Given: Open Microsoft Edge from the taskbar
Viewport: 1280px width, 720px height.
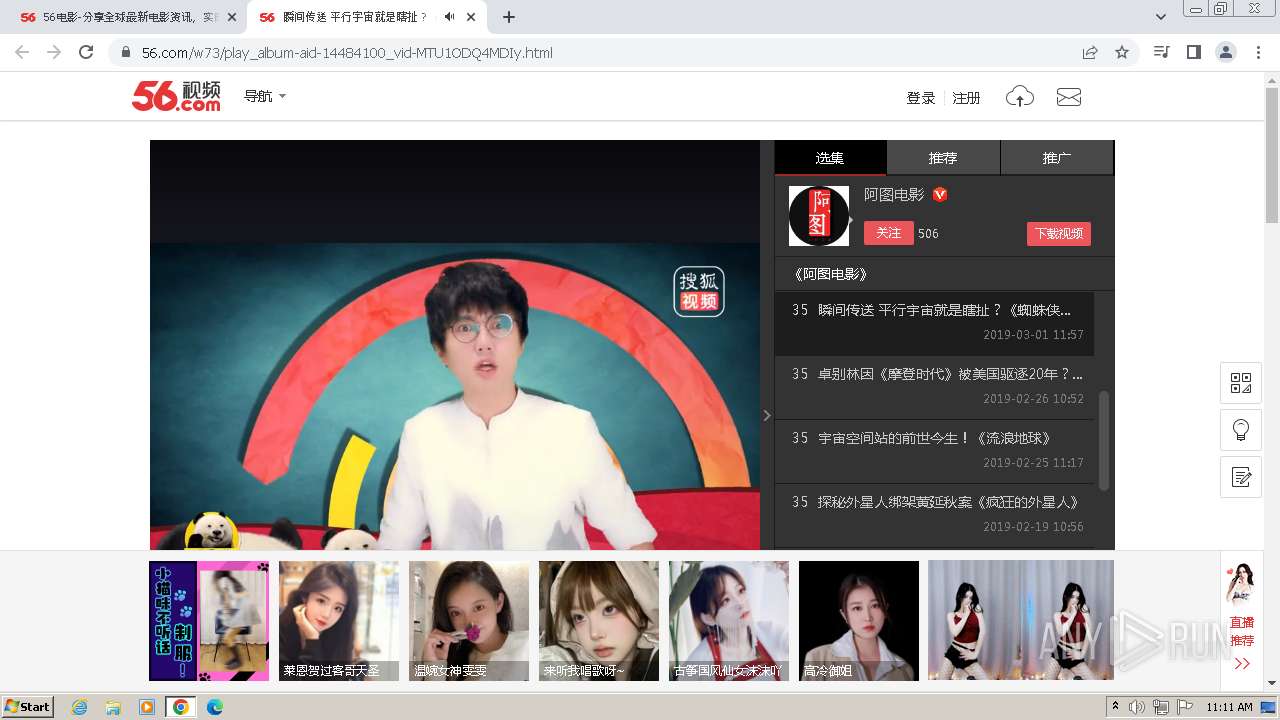Looking at the screenshot, I should pos(214,707).
